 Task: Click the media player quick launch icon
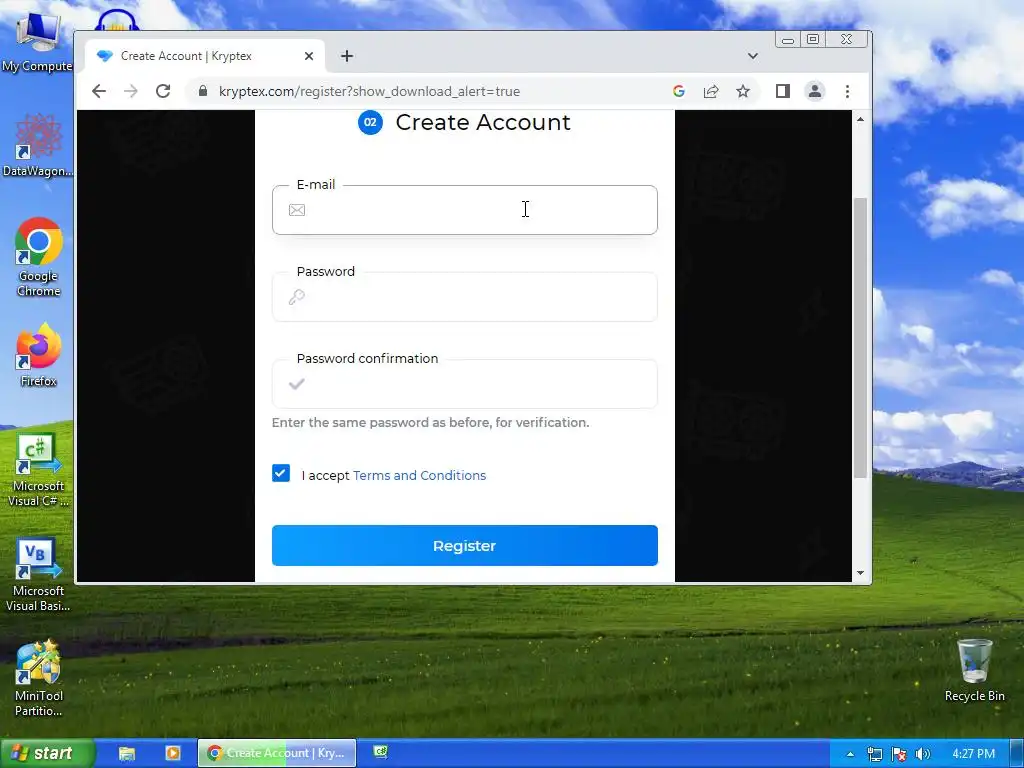tap(173, 754)
